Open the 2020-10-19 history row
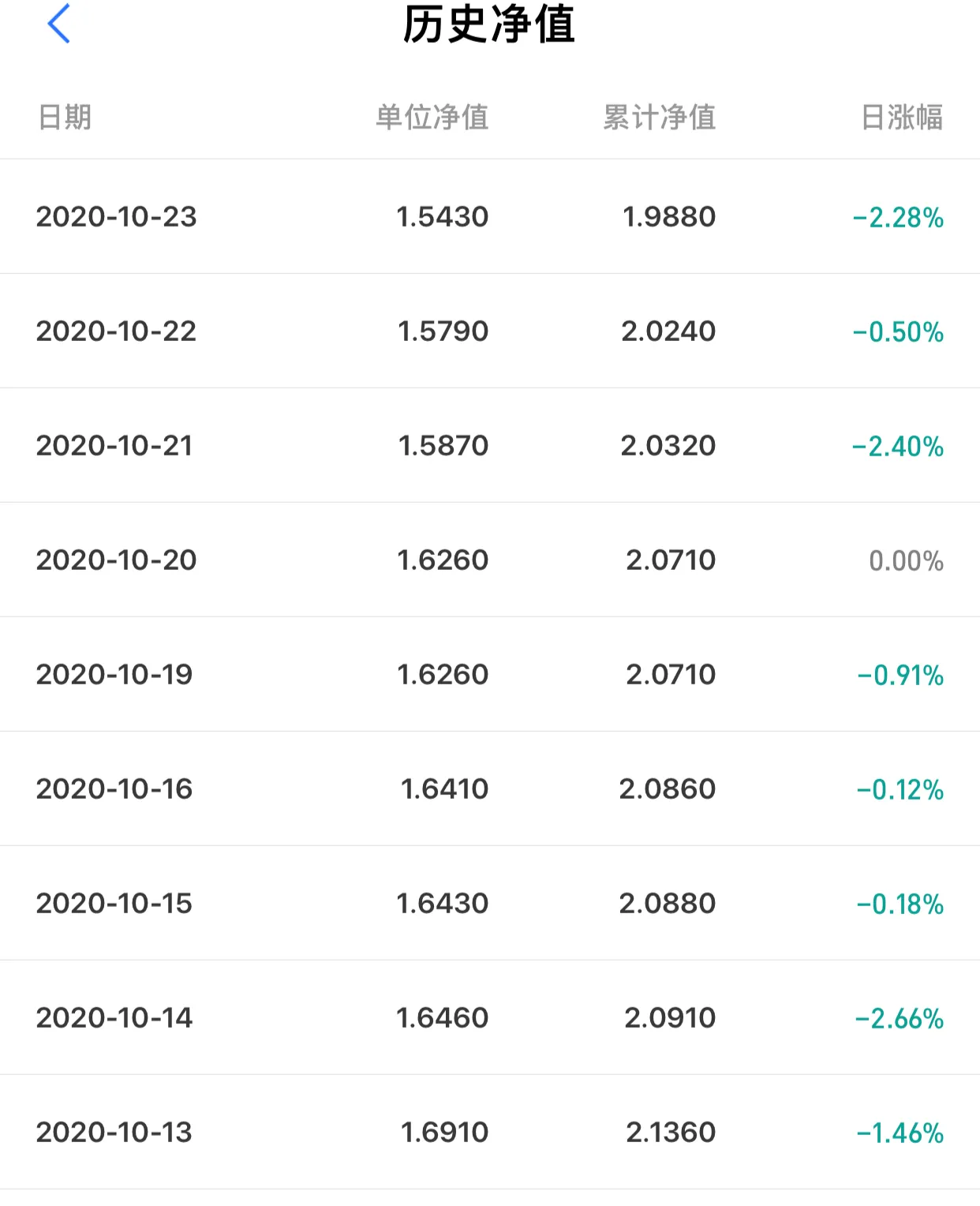This screenshot has width=980, height=1206. click(x=490, y=674)
